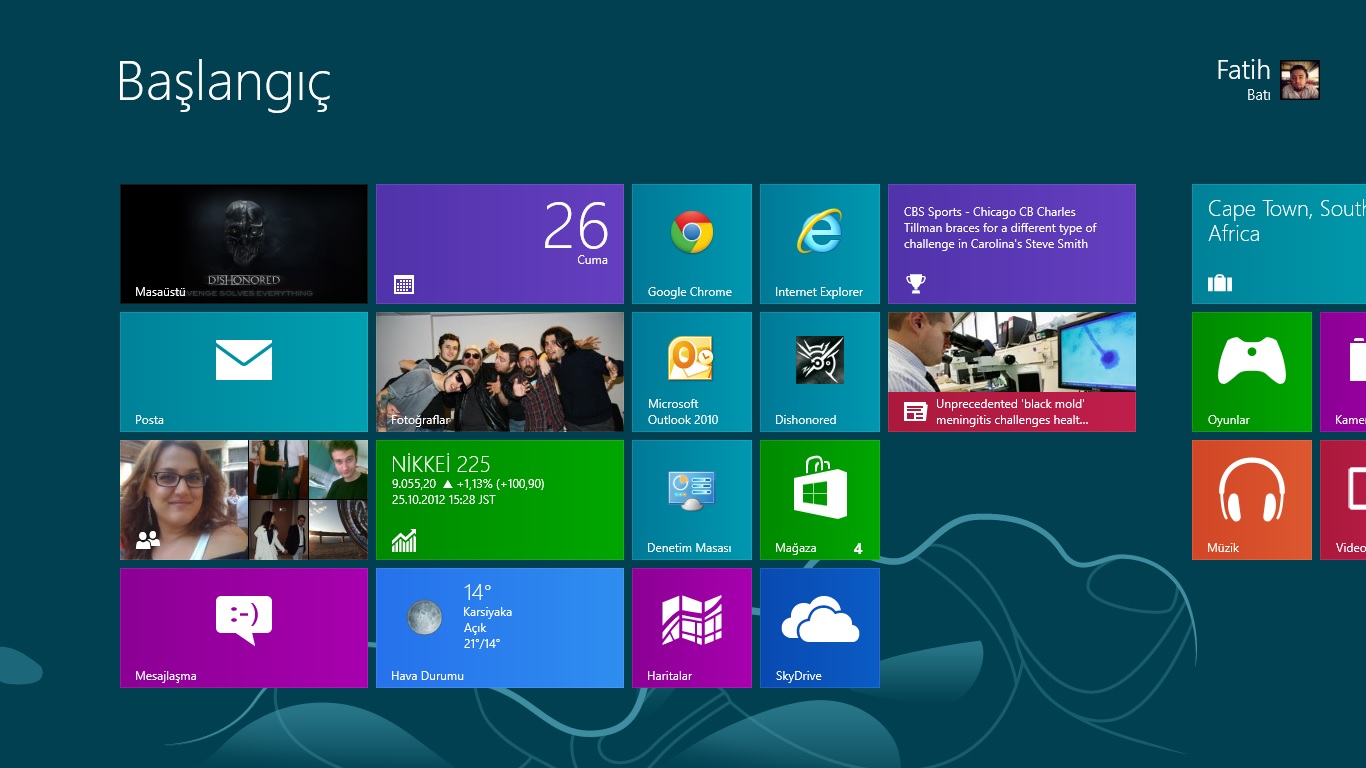Open the black mold meningitis news tile
The image size is (1366, 768).
(1012, 372)
